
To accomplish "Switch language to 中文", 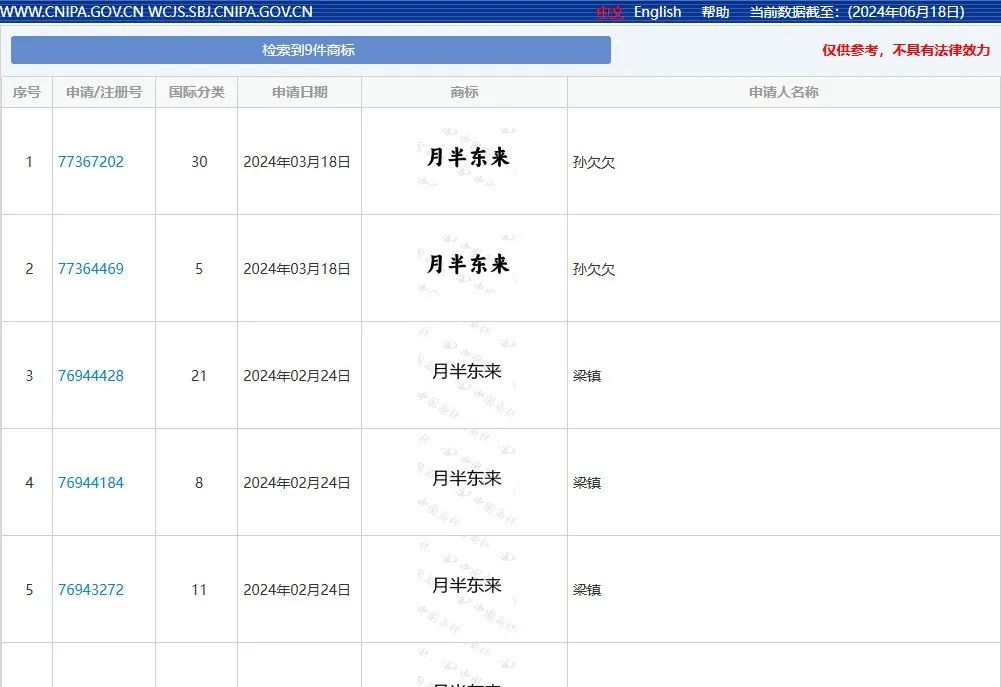I will coord(609,12).
